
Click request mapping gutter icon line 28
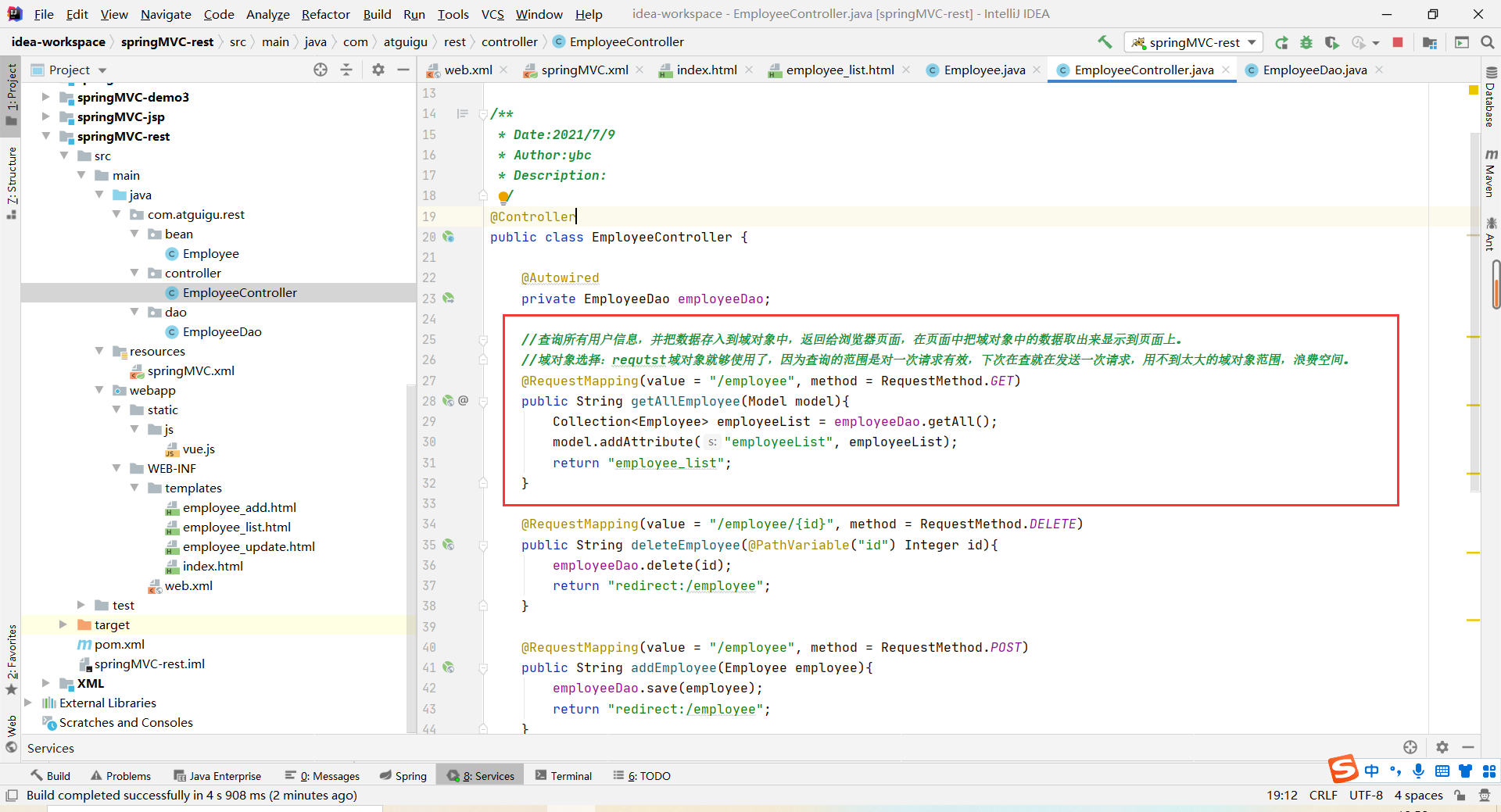pyautogui.click(x=449, y=401)
